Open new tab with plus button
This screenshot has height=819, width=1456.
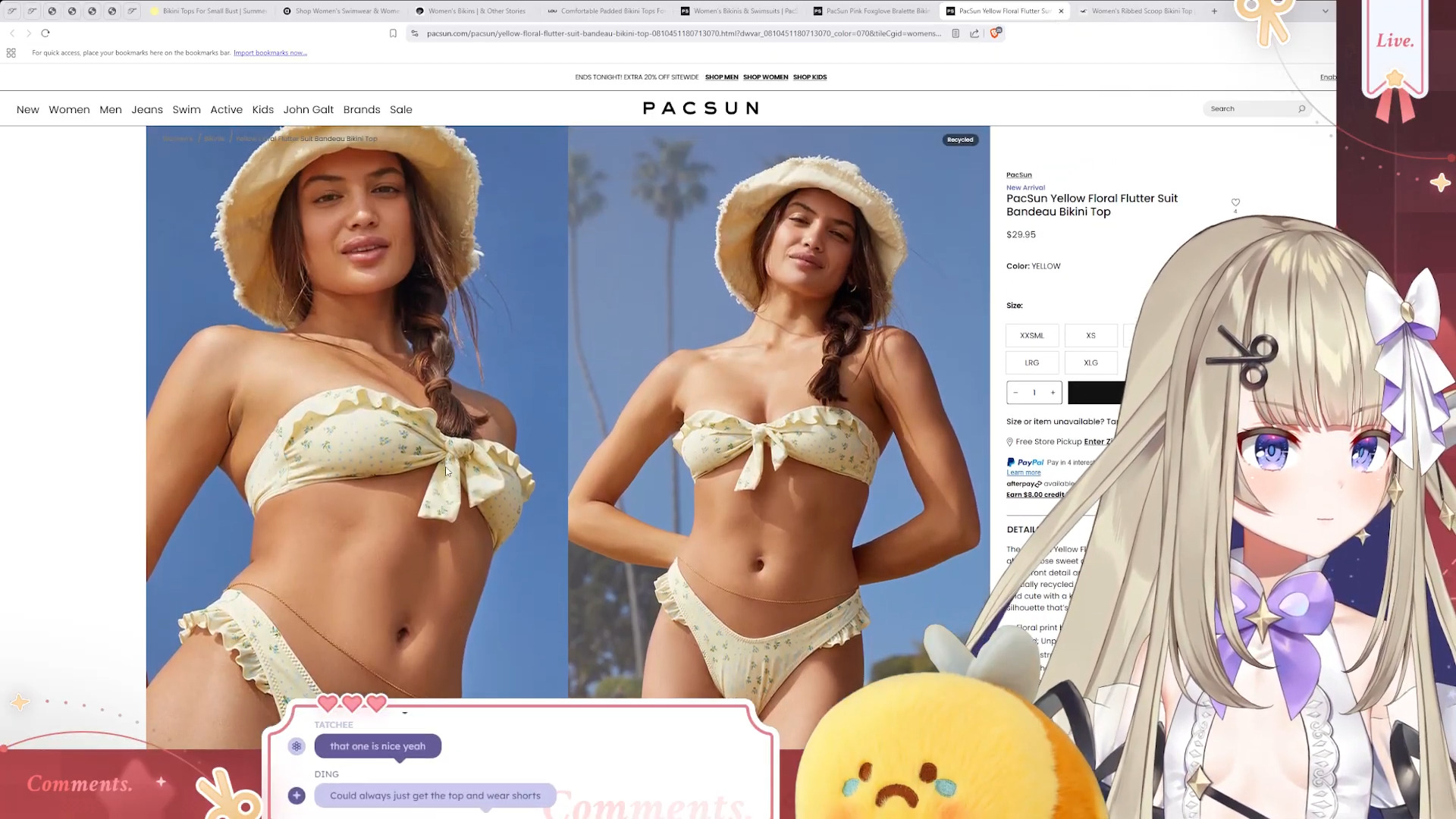[x=1214, y=11]
